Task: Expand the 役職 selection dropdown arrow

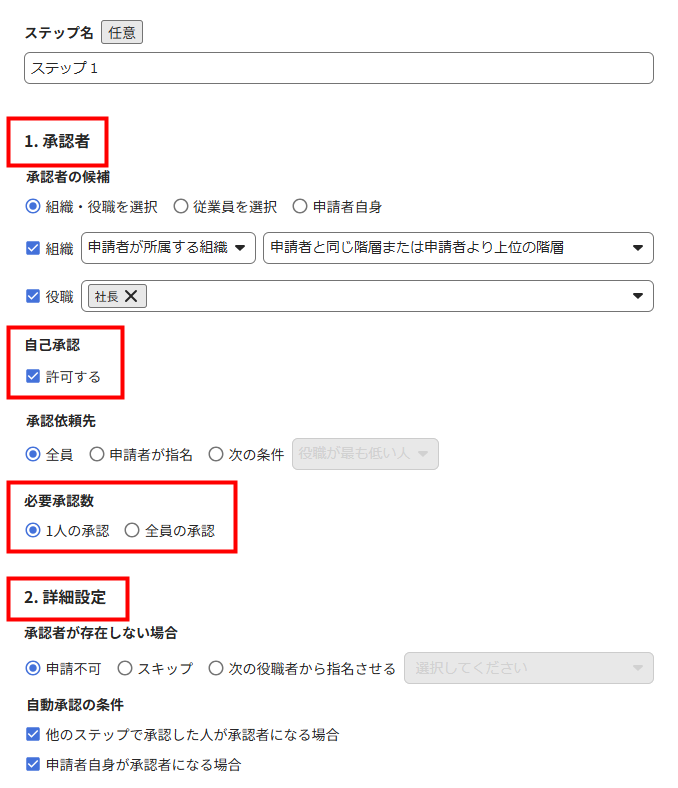Action: click(x=638, y=296)
